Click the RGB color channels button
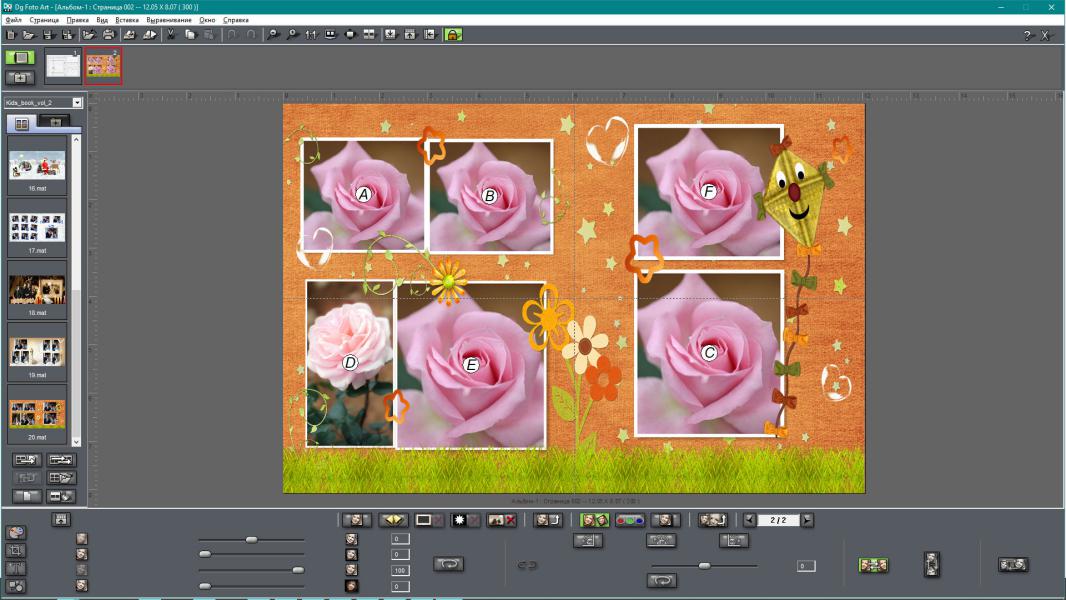1066x600 pixels. 629,520
